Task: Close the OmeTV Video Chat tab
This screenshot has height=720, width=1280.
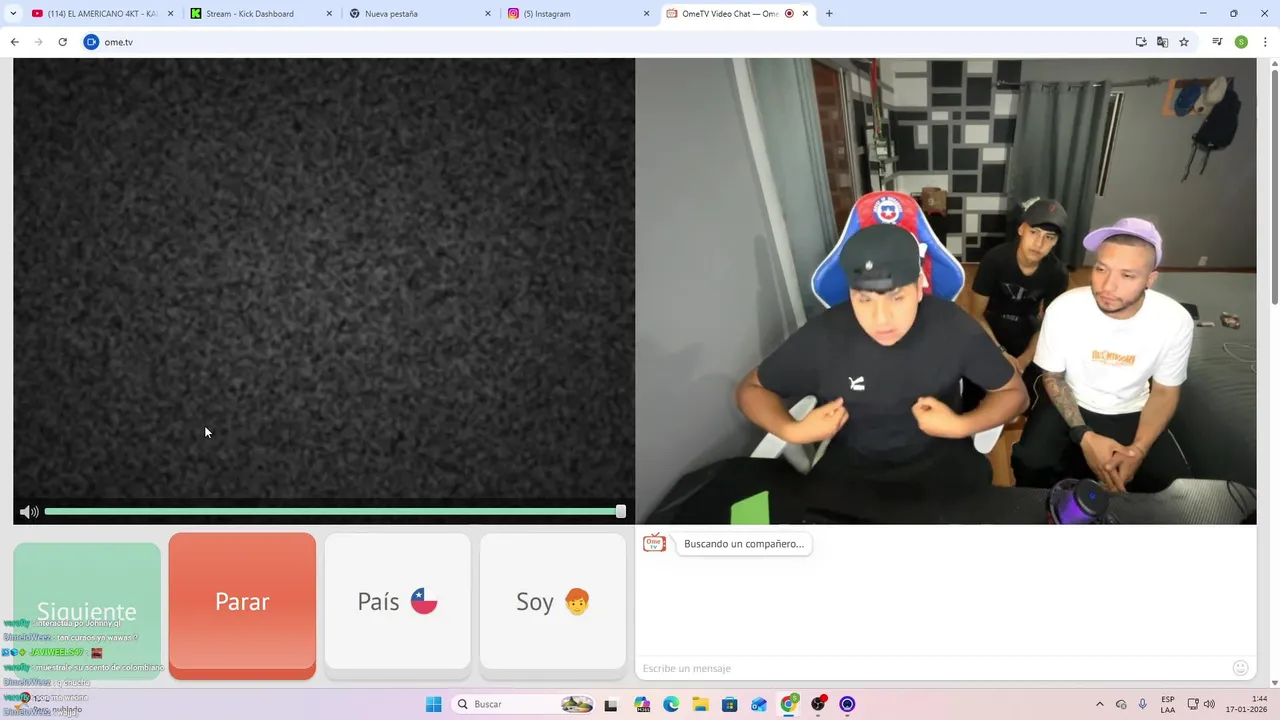Action: (805, 14)
